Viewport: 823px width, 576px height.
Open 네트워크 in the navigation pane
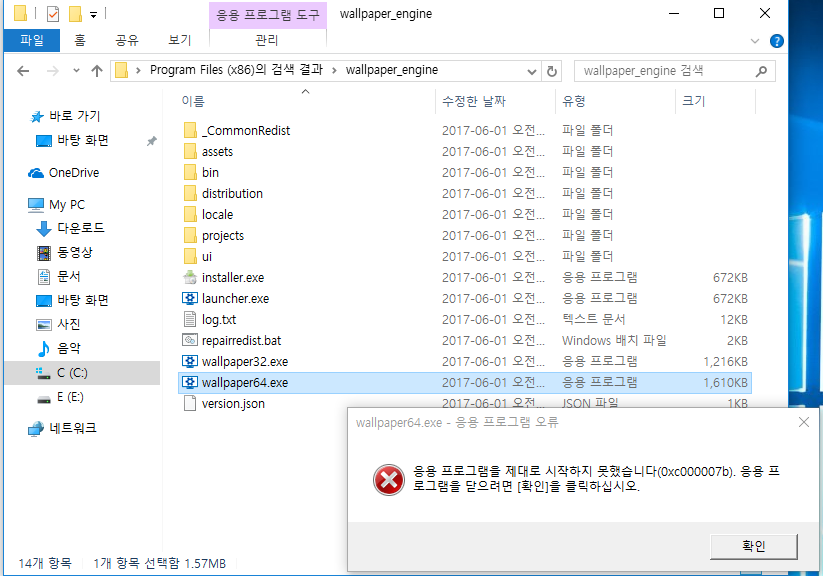point(62,428)
